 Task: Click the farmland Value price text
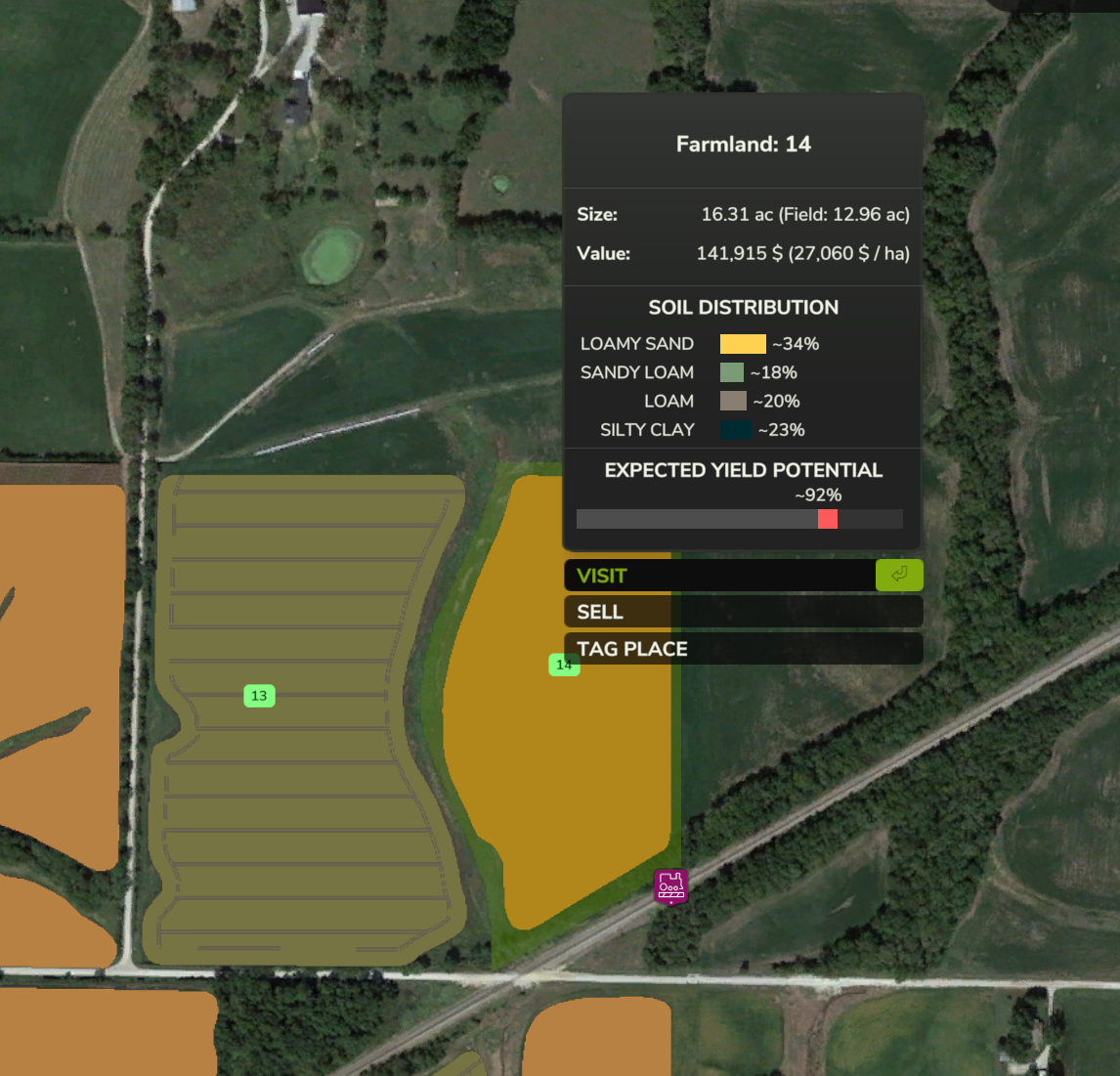pos(802,254)
